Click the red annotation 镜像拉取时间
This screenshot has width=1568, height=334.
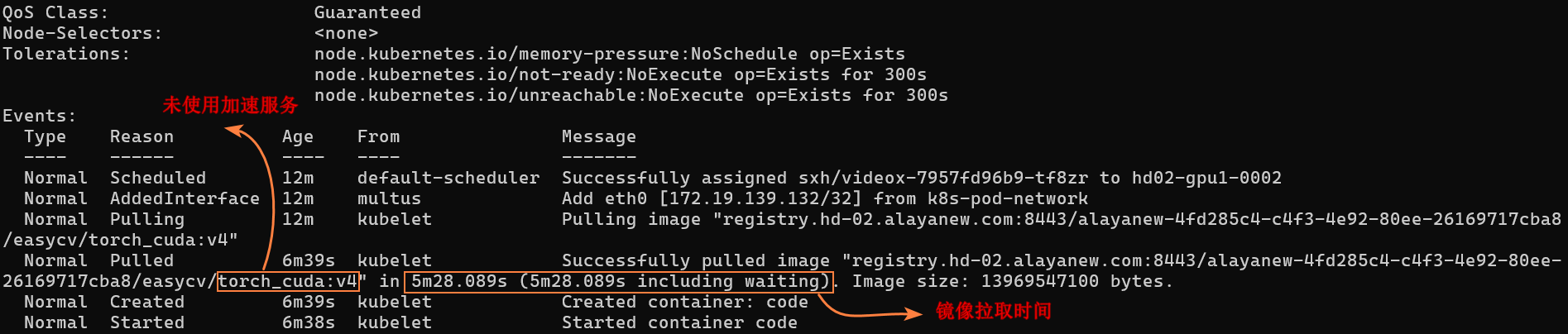point(993,311)
